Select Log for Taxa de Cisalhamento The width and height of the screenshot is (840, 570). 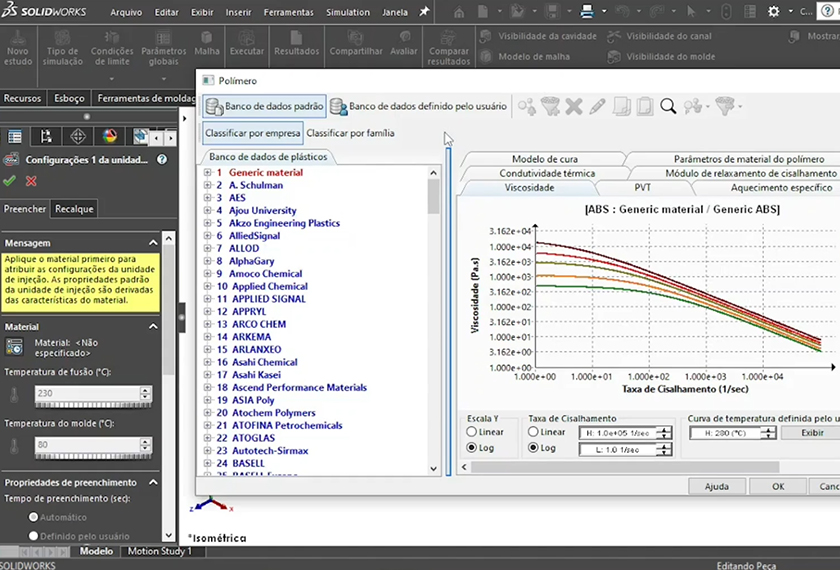533,448
